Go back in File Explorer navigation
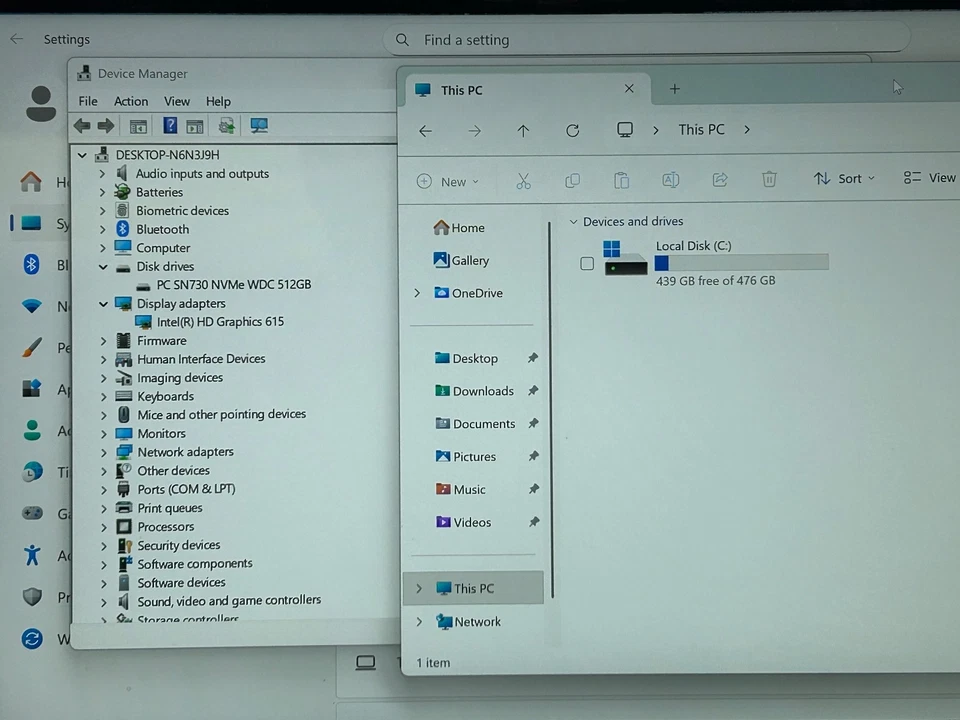The image size is (960, 720). 426,131
